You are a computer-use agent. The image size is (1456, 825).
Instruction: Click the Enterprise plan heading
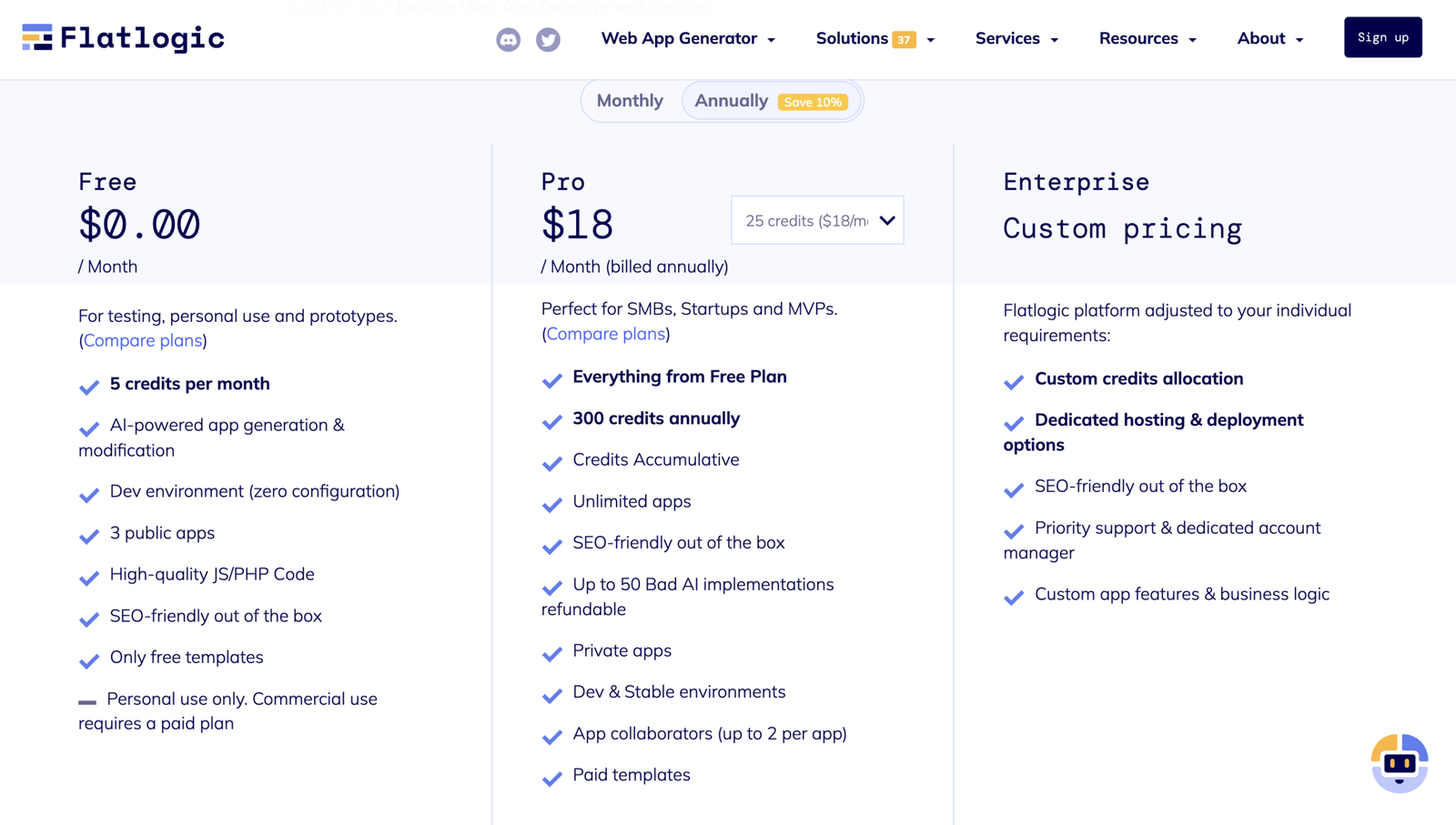tap(1077, 182)
